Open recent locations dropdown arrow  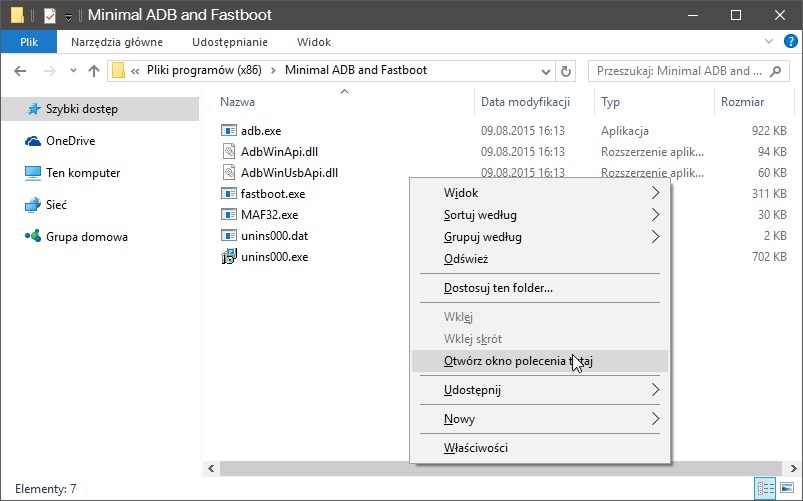pyautogui.click(x=73, y=71)
